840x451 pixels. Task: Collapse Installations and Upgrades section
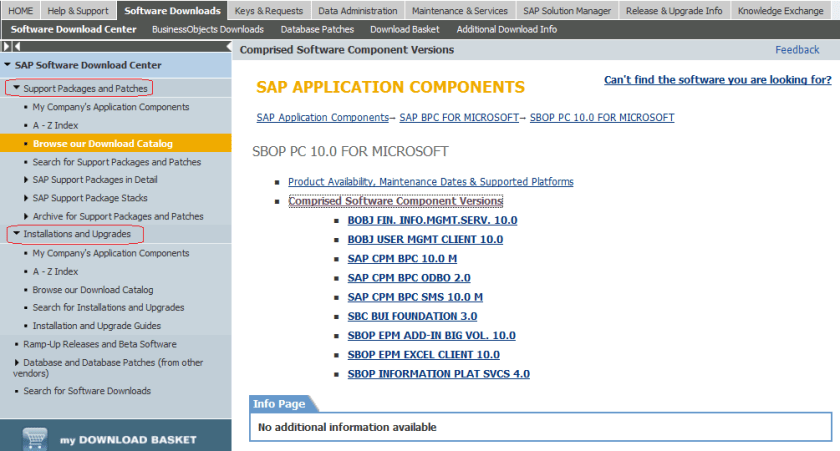pyautogui.click(x=17, y=234)
